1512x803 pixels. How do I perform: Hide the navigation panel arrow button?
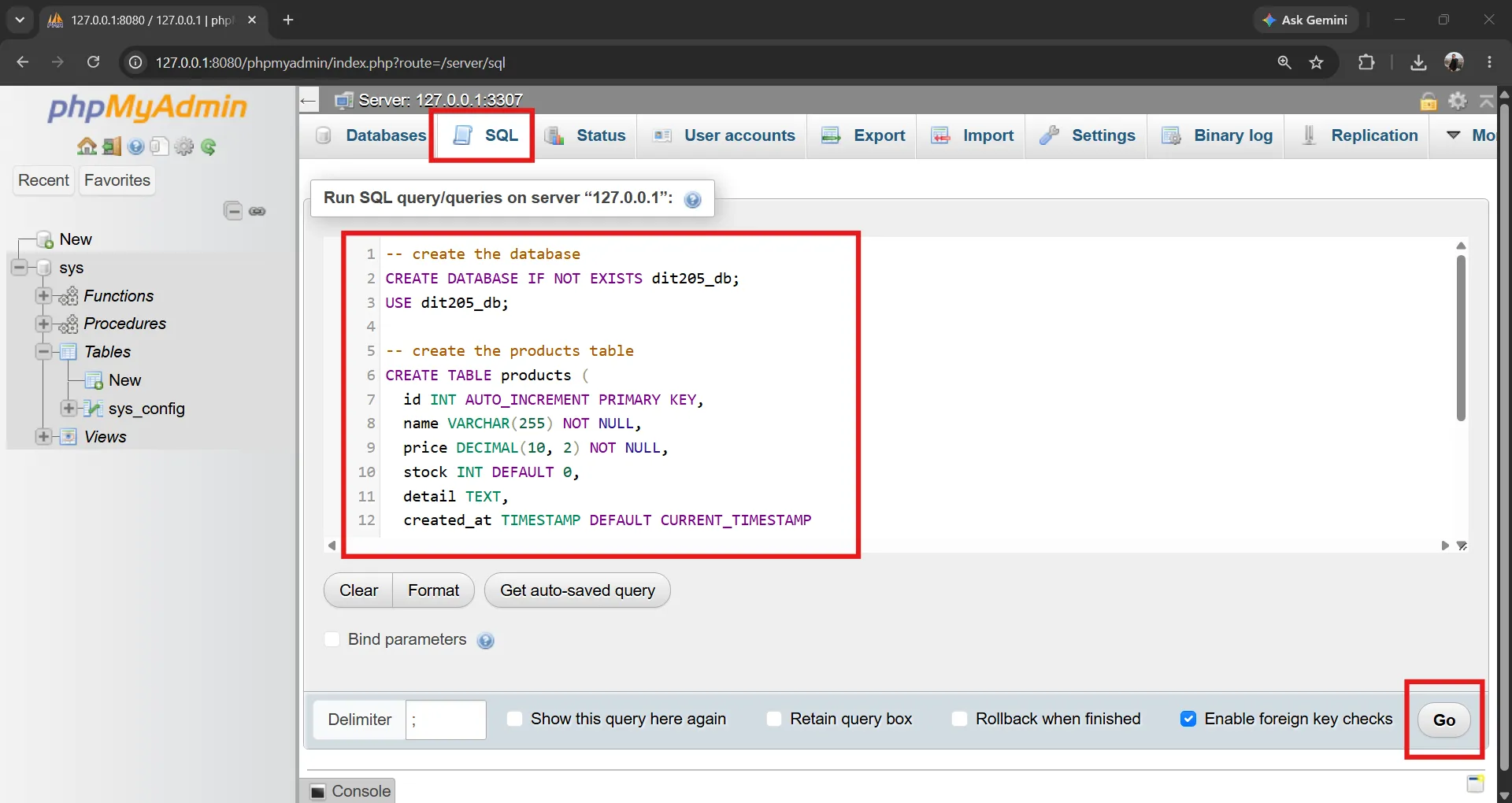(x=309, y=100)
